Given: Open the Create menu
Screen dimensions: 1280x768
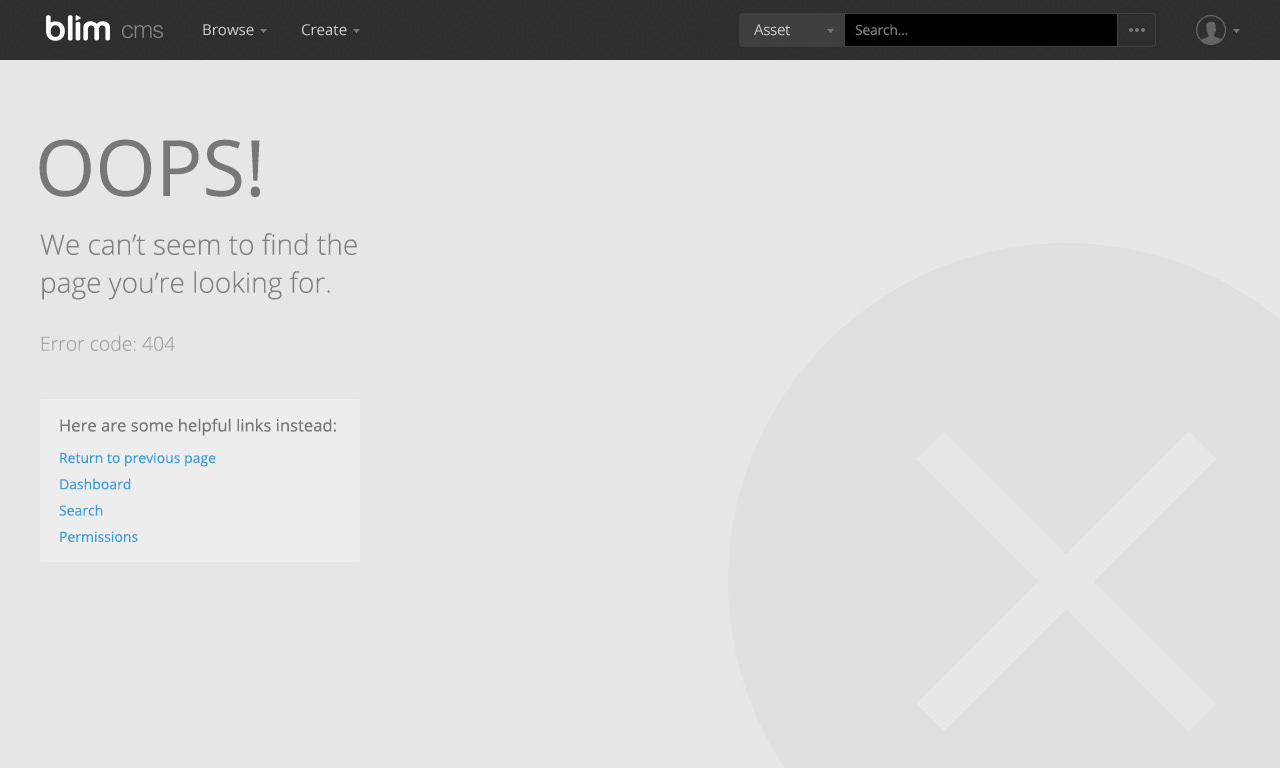Looking at the screenshot, I should (x=330, y=30).
